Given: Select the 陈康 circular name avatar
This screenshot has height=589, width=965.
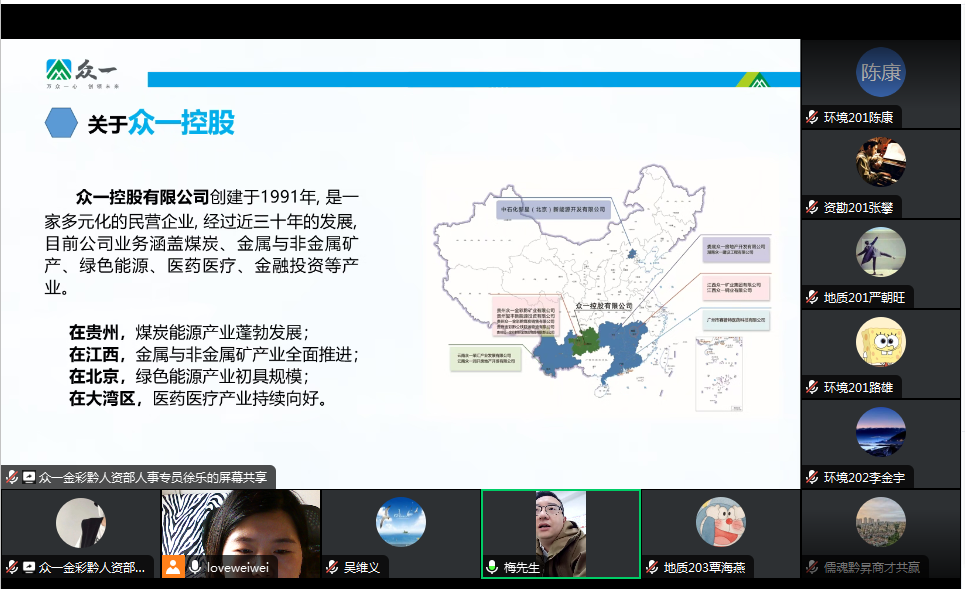Looking at the screenshot, I should (x=880, y=72).
